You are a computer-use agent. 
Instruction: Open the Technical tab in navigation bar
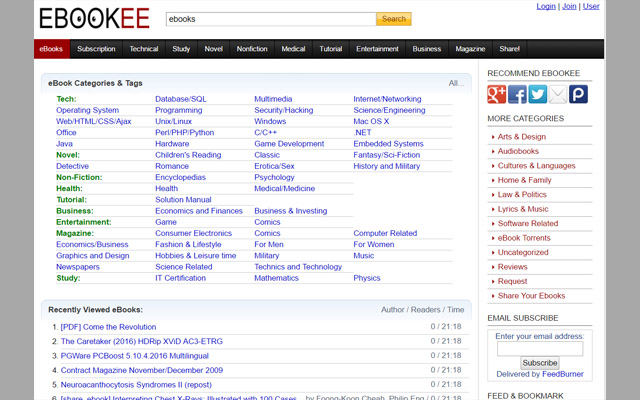click(143, 49)
